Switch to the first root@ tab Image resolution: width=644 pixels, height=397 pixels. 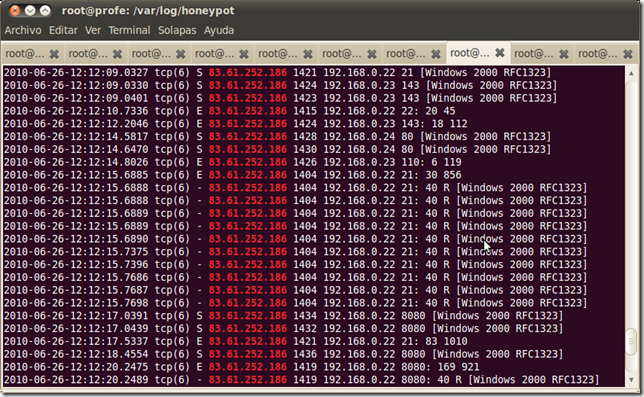(x=25, y=54)
